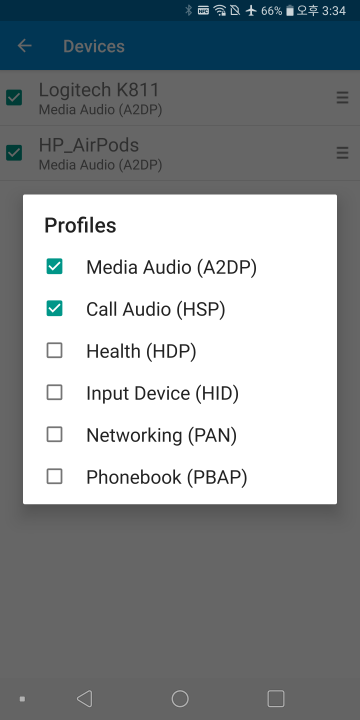Select the HP_AirPods device name
360x720 pixels.
[89, 145]
